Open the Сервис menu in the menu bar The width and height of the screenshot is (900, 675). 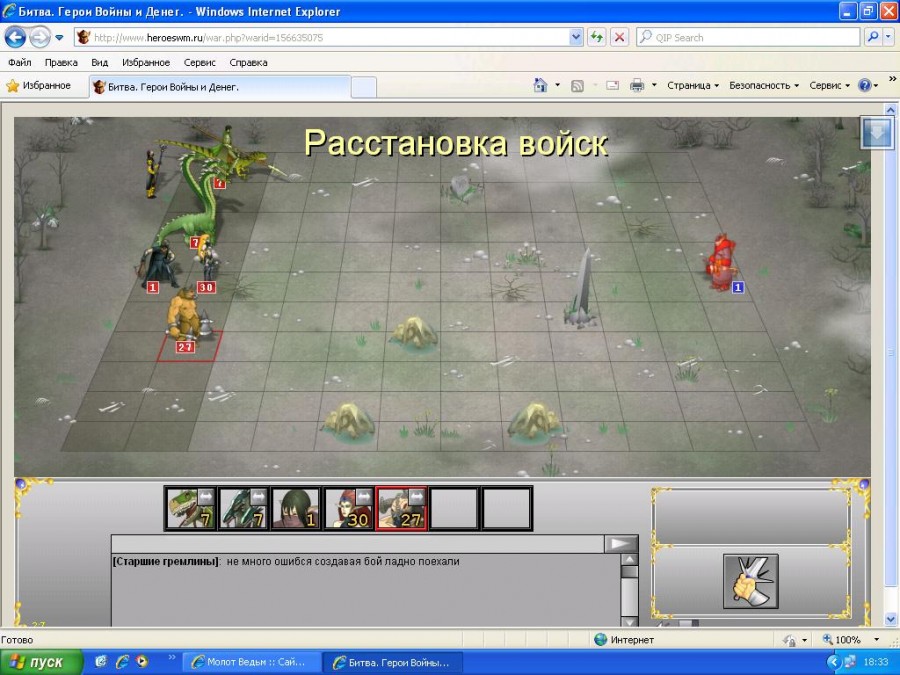click(x=199, y=63)
